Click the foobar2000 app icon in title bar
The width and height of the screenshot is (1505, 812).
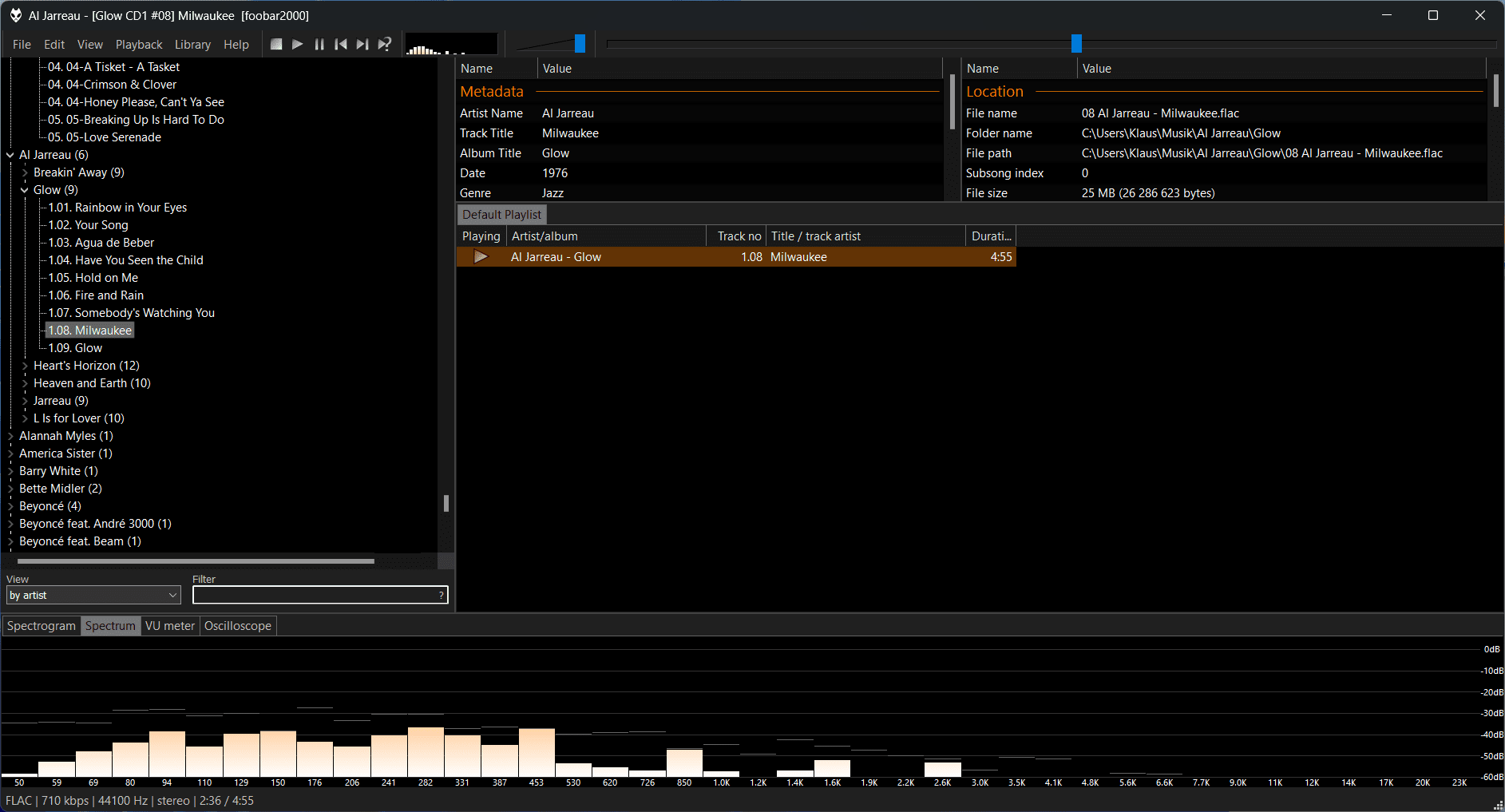15,15
